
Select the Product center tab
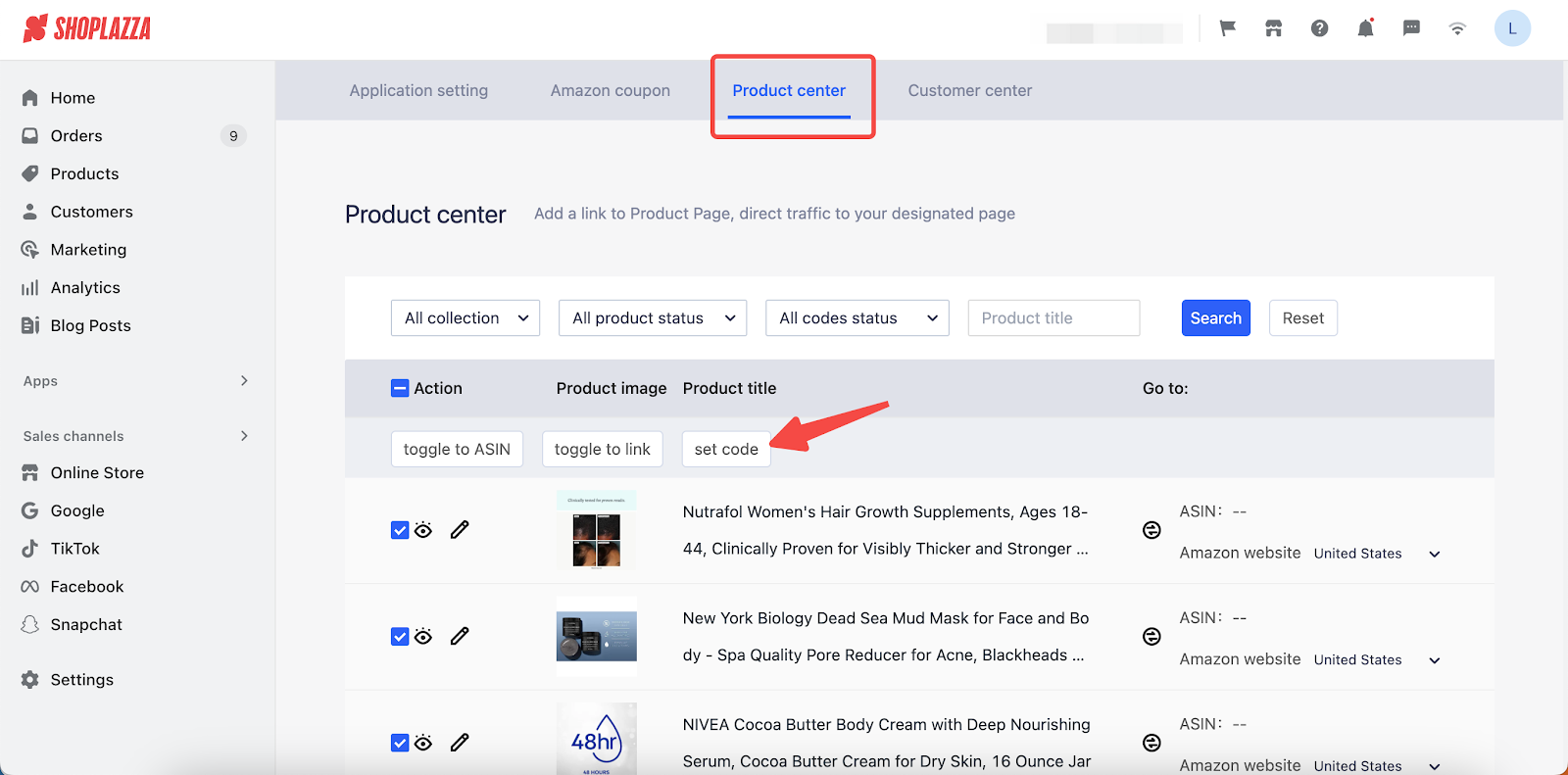pos(789,90)
